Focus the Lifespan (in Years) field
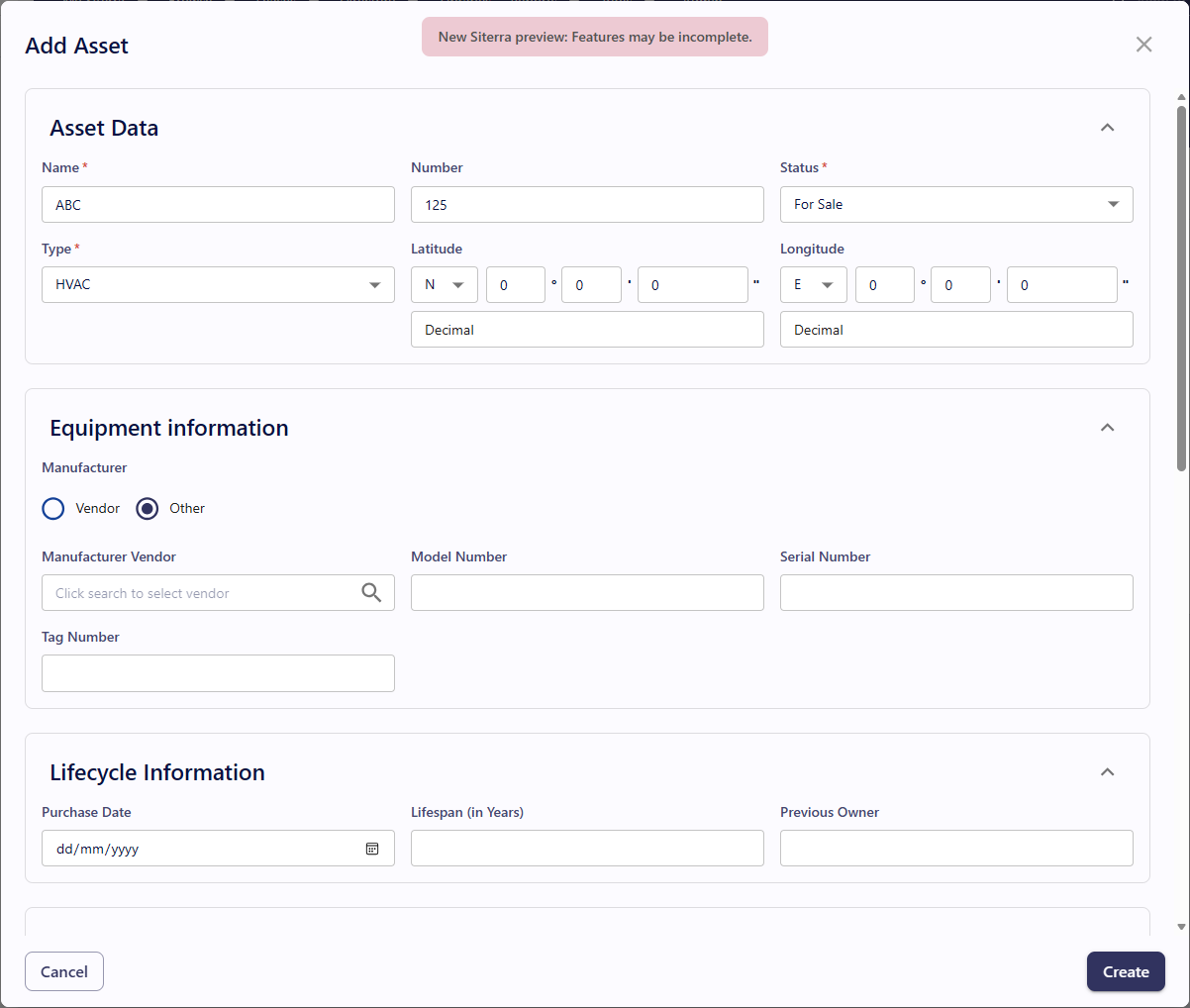This screenshot has width=1190, height=1008. (x=587, y=849)
